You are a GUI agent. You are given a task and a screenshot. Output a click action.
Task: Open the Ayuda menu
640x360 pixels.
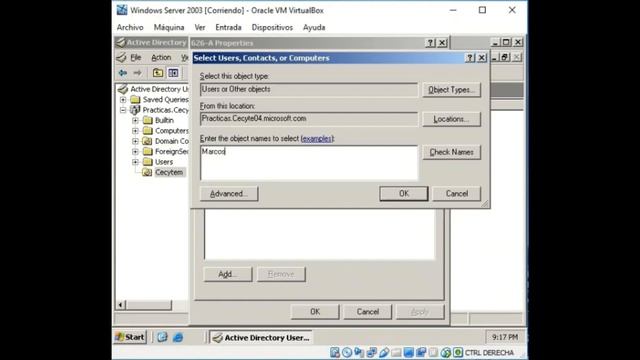[x=314, y=27]
